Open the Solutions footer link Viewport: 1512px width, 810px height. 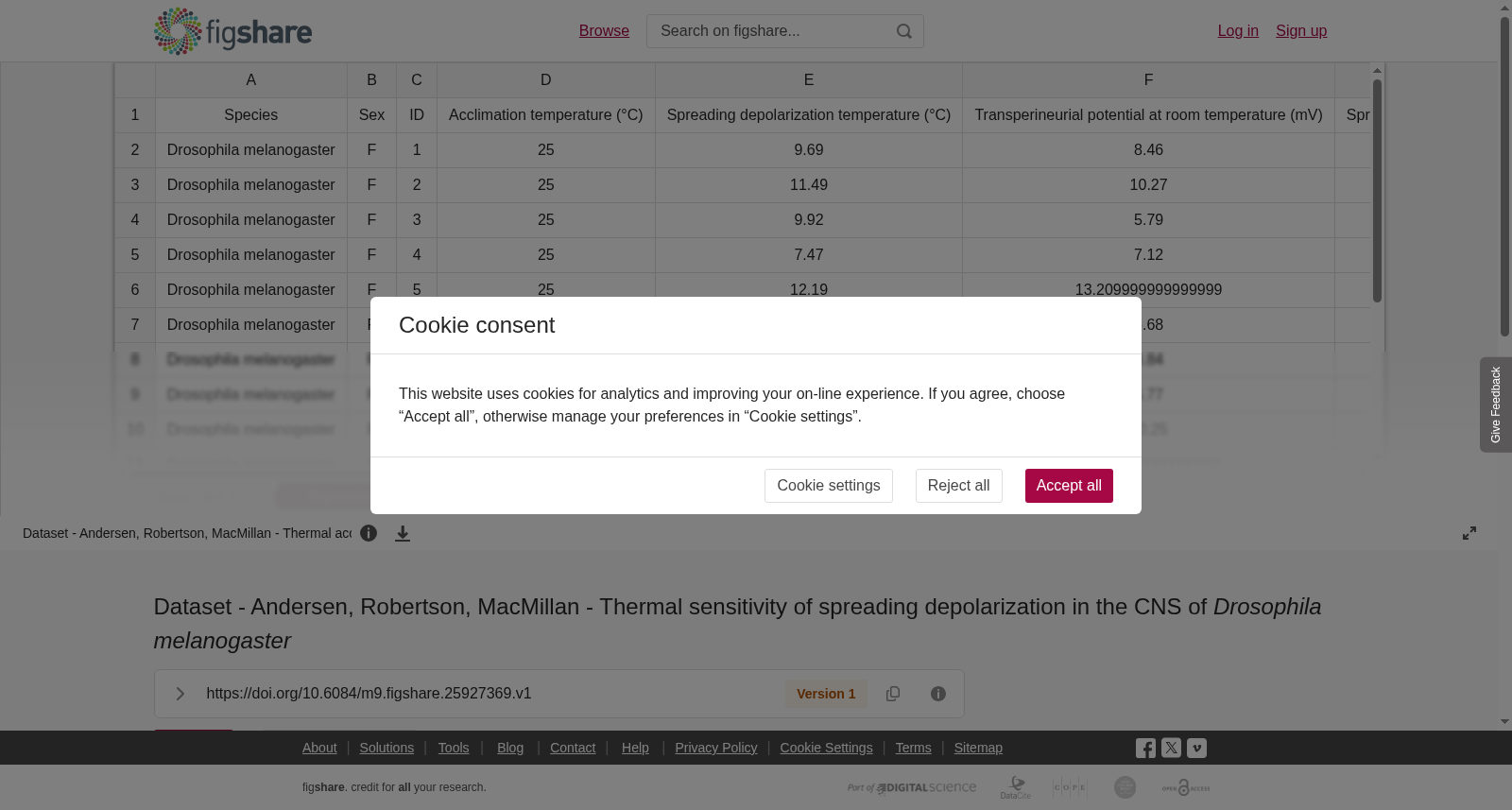tap(387, 748)
